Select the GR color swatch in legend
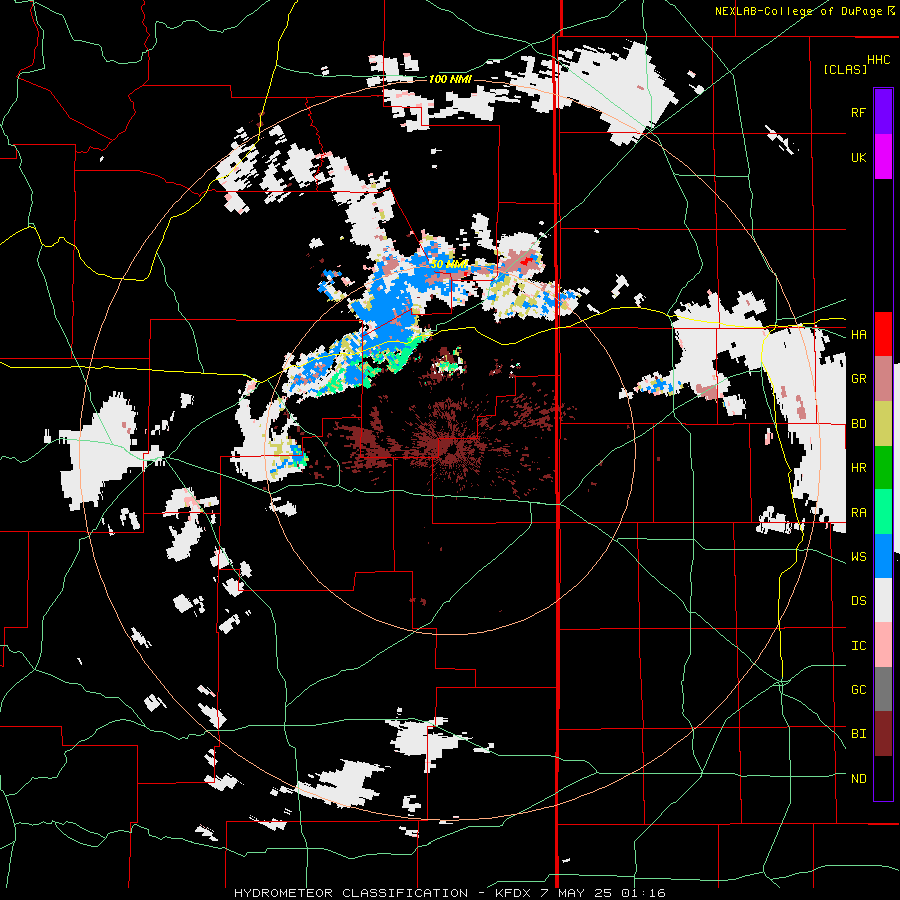The image size is (900, 900). click(x=883, y=378)
